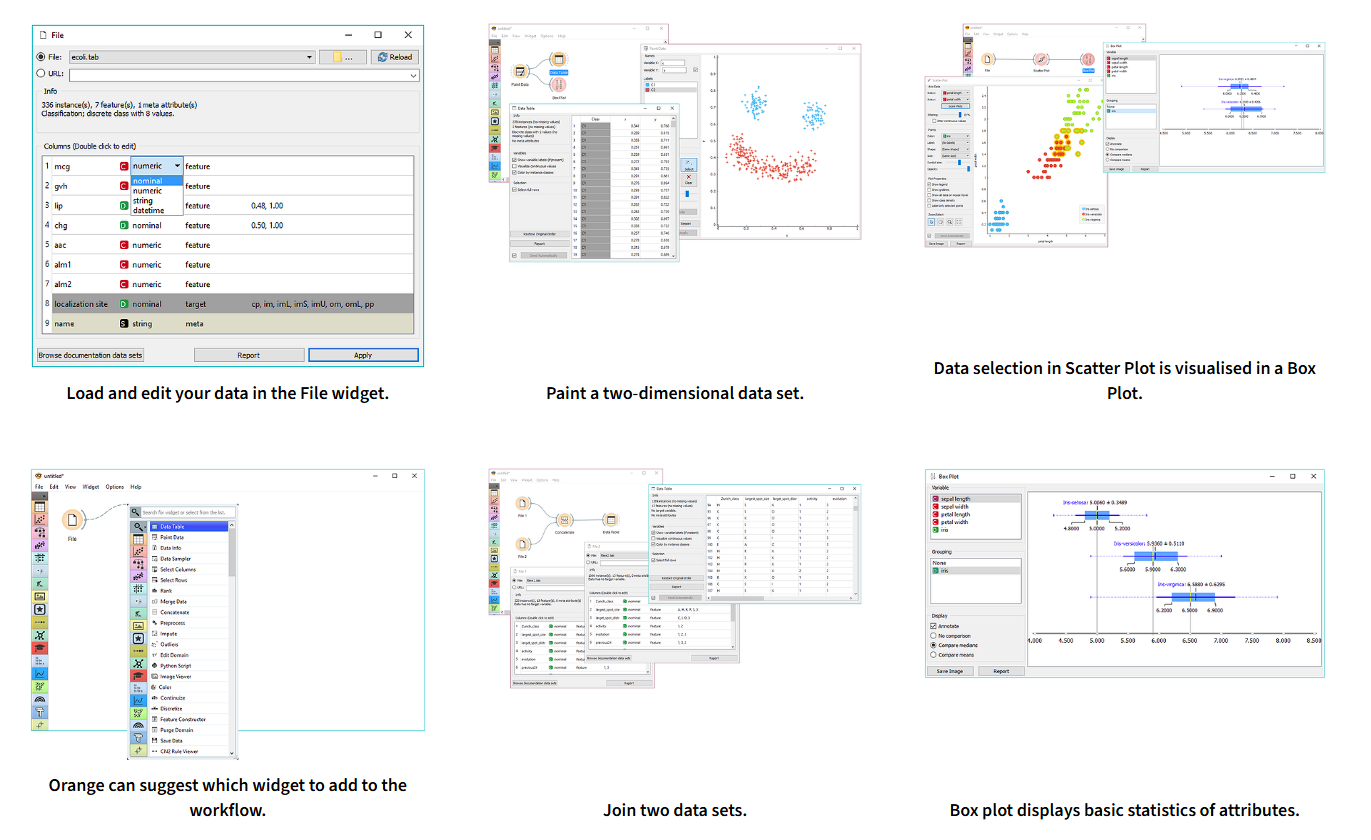Select the URL radio button in File widget
The height and width of the screenshot is (840, 1371).
point(41,73)
